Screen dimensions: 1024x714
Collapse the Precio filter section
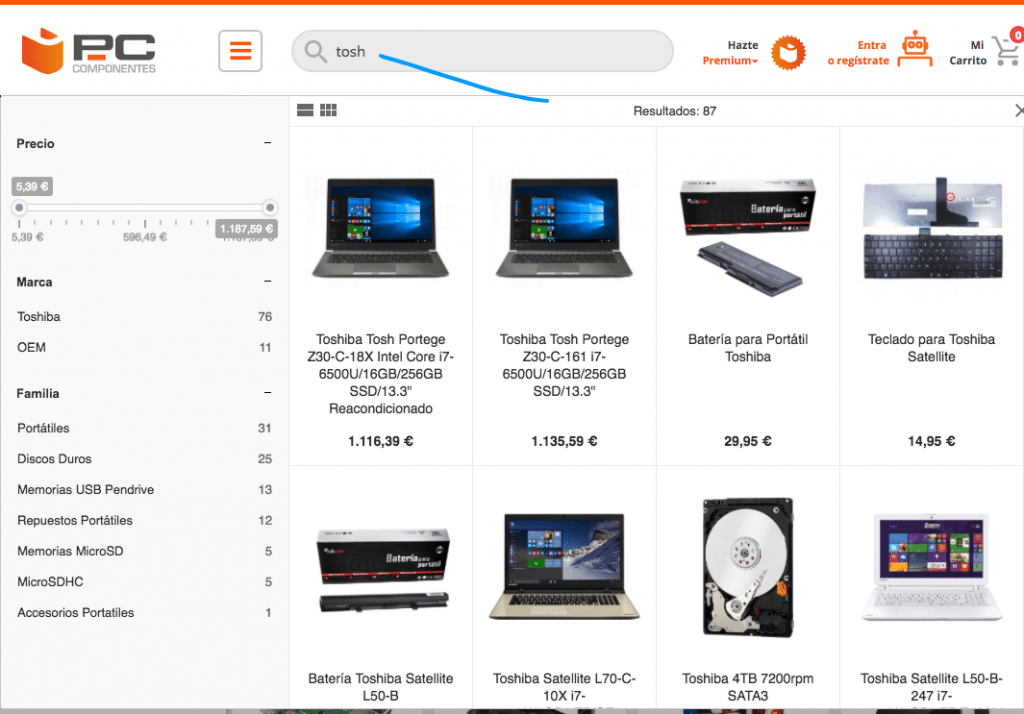(268, 142)
